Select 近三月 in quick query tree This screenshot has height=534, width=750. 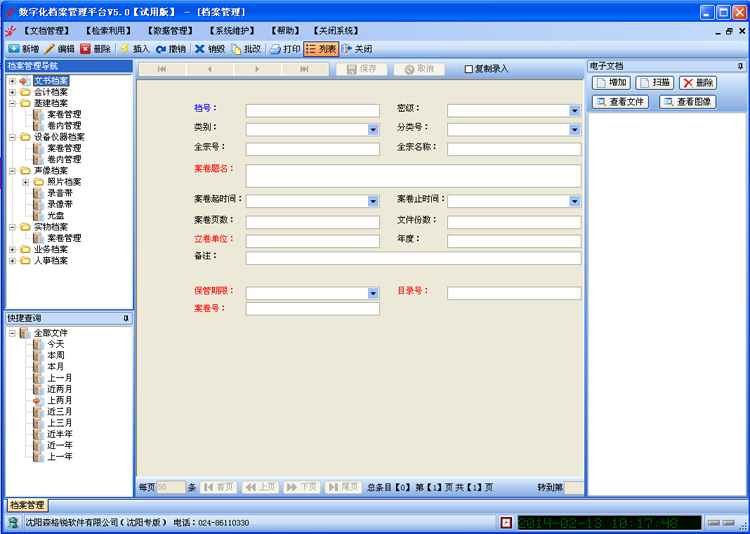point(59,411)
